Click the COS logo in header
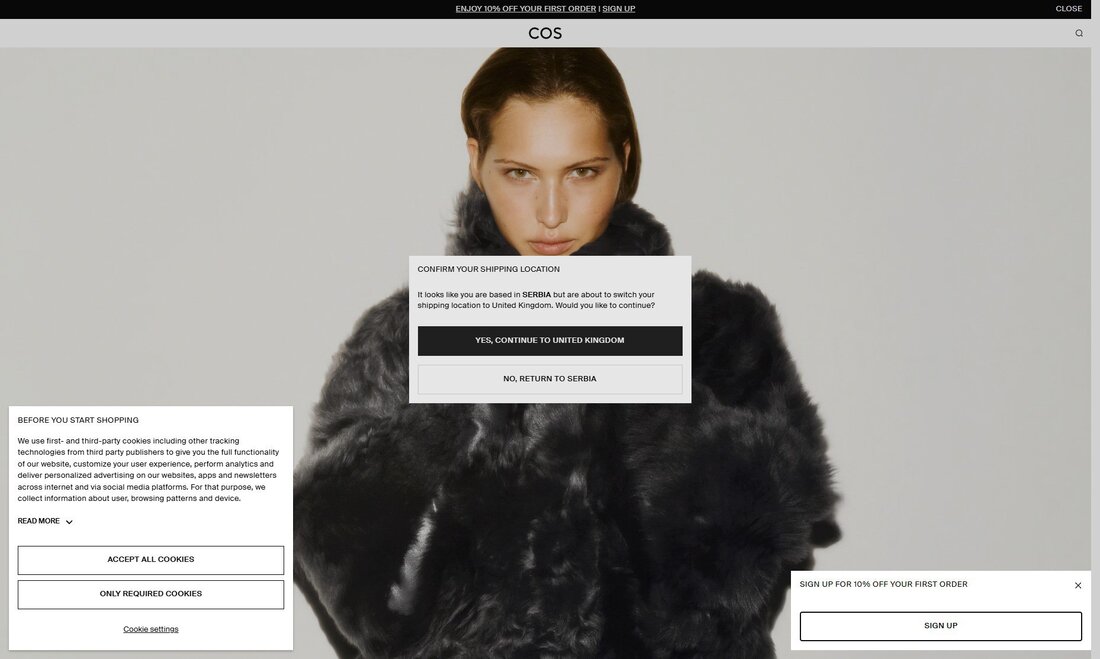 pyautogui.click(x=545, y=33)
